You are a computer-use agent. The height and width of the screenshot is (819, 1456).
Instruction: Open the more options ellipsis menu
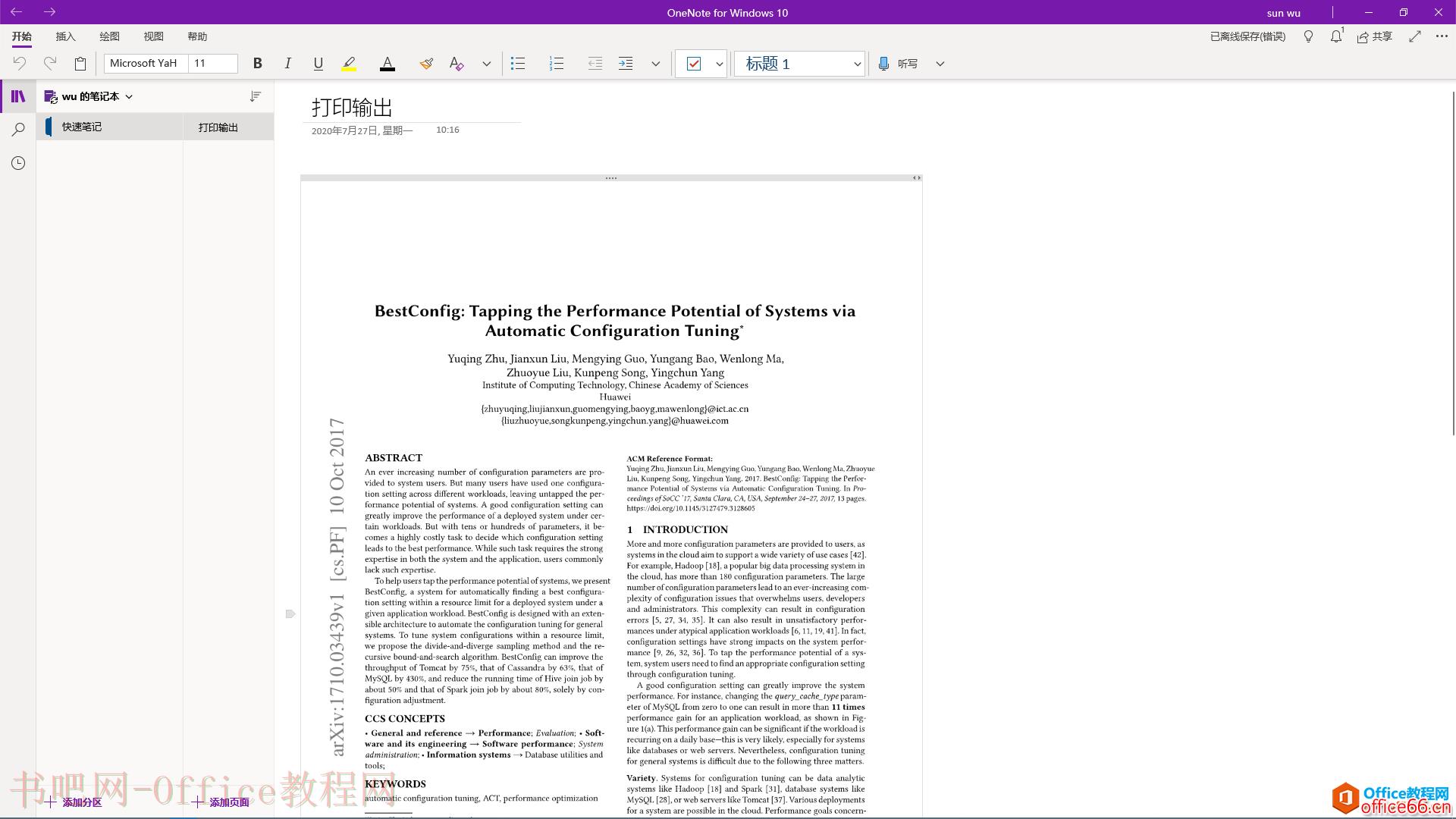1442,36
